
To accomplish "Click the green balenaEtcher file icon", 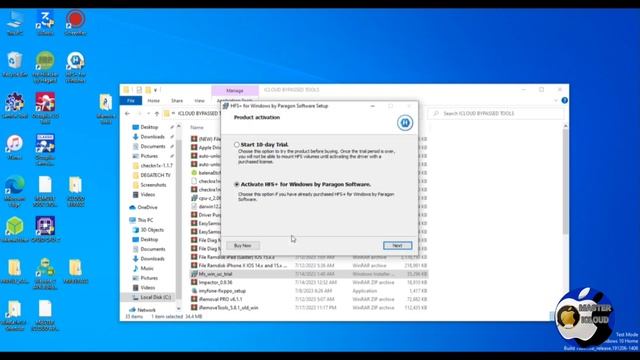I will point(194,173).
